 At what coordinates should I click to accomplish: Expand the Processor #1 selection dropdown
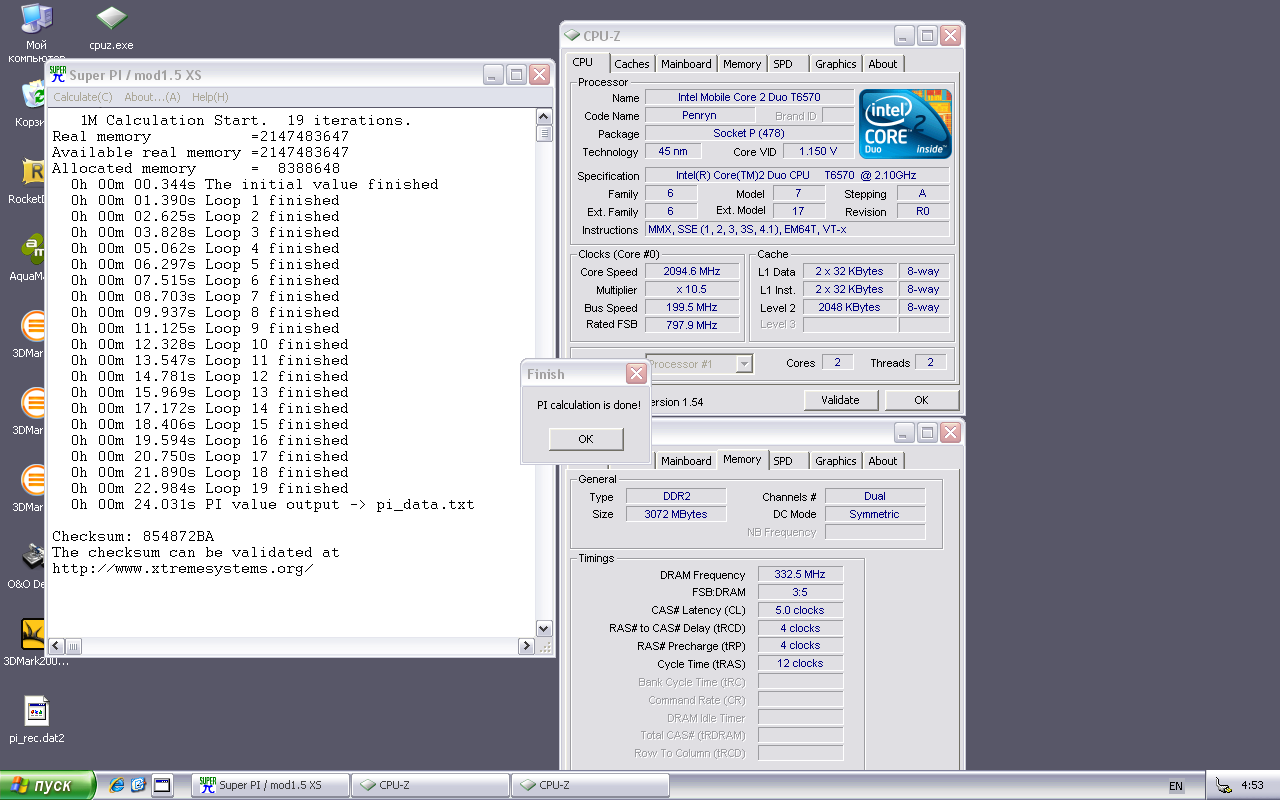(x=743, y=364)
